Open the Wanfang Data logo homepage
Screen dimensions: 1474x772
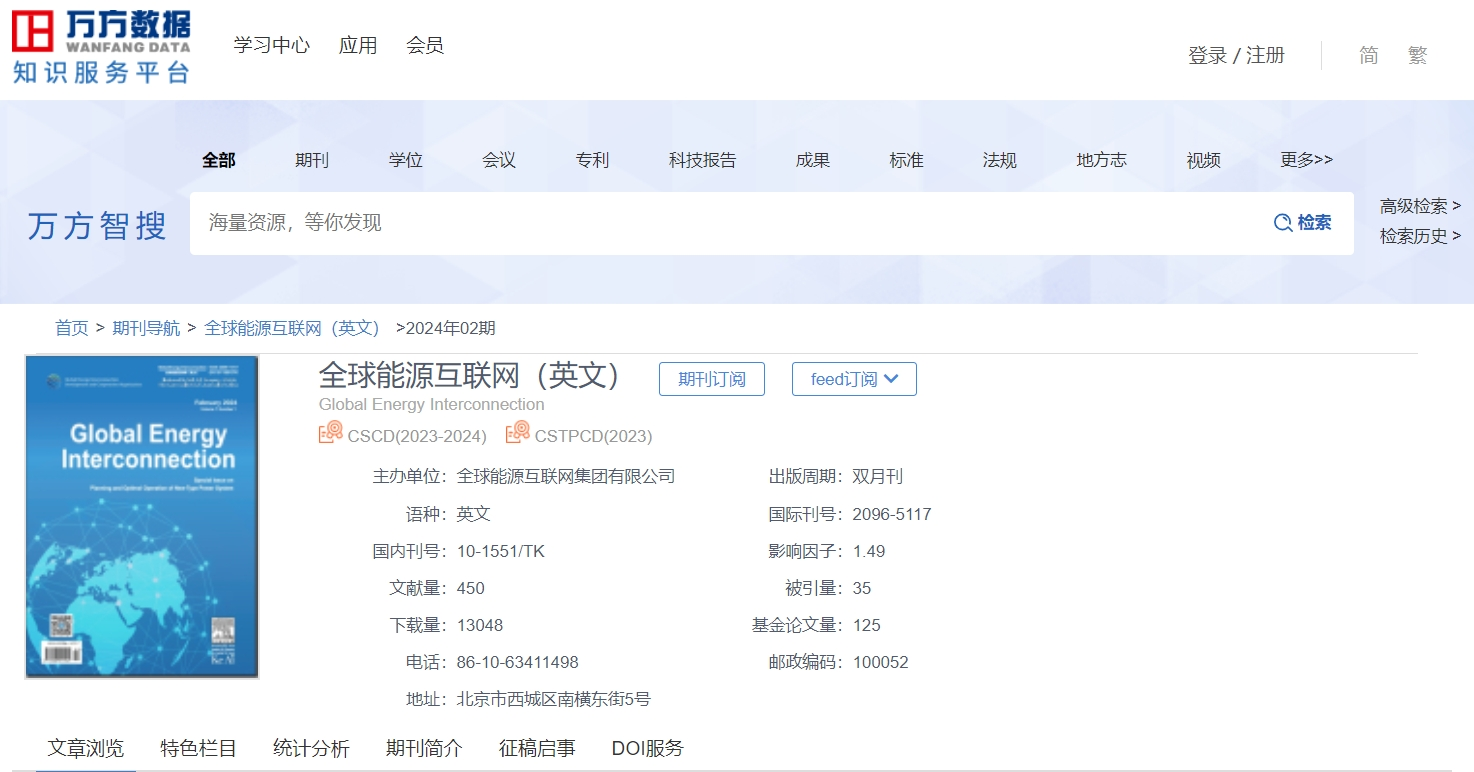coord(100,47)
